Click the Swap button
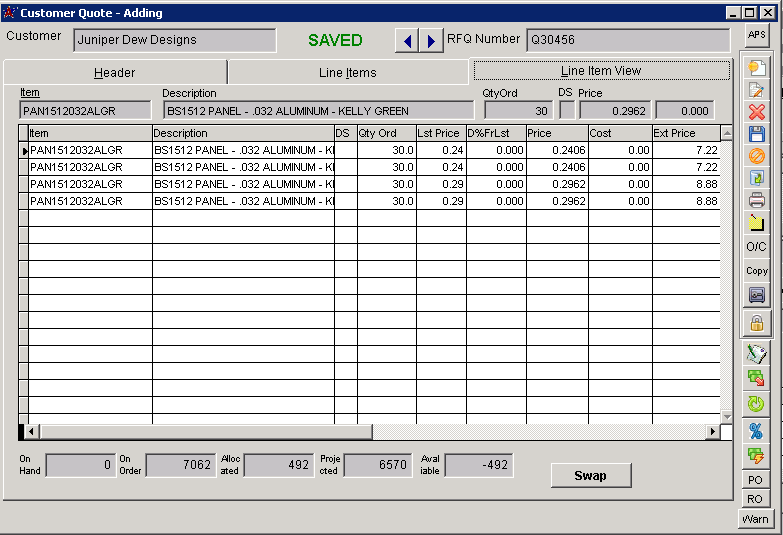This screenshot has height=535, width=783. pos(590,476)
